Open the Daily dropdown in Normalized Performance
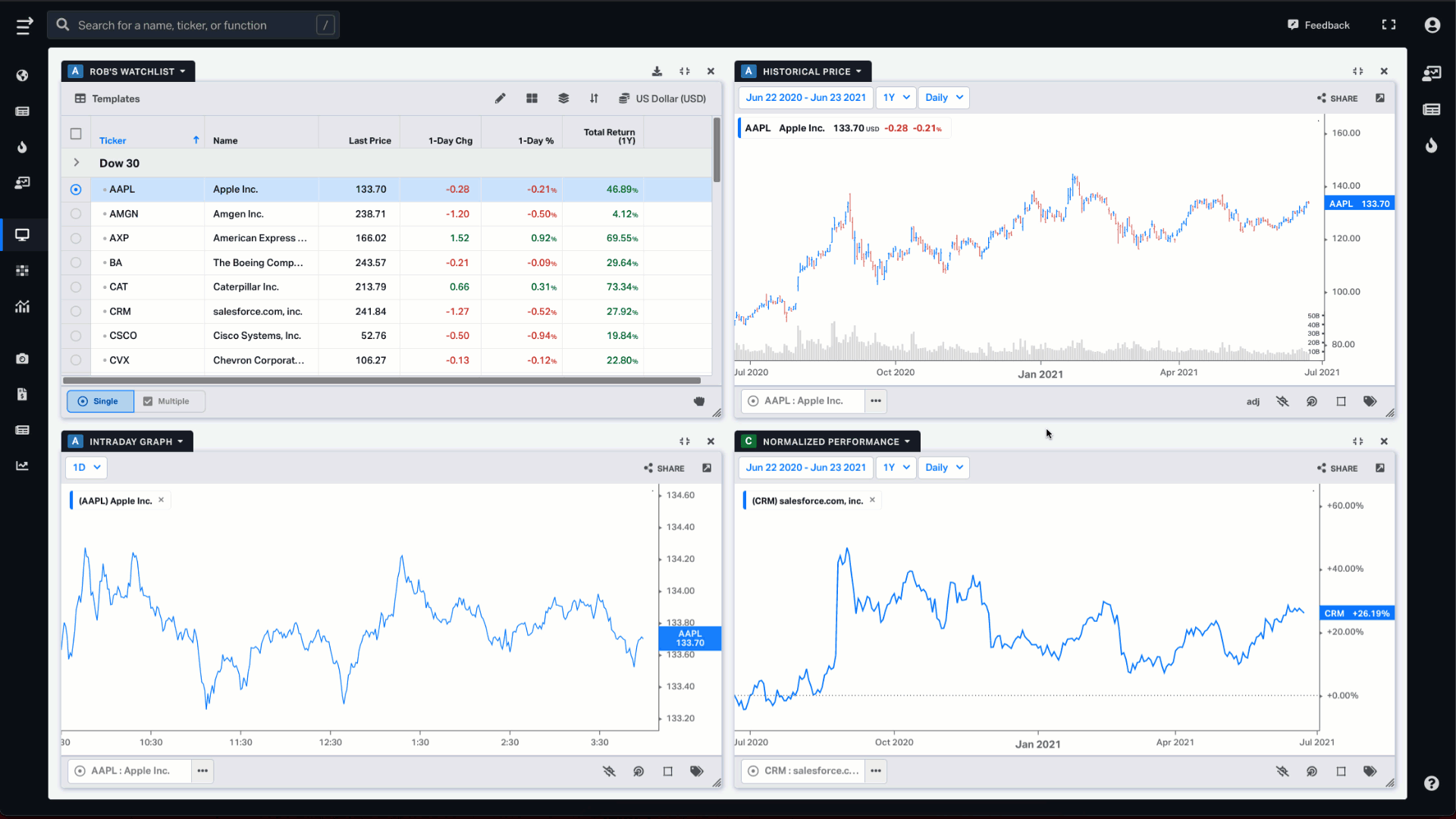The height and width of the screenshot is (819, 1456). [944, 468]
